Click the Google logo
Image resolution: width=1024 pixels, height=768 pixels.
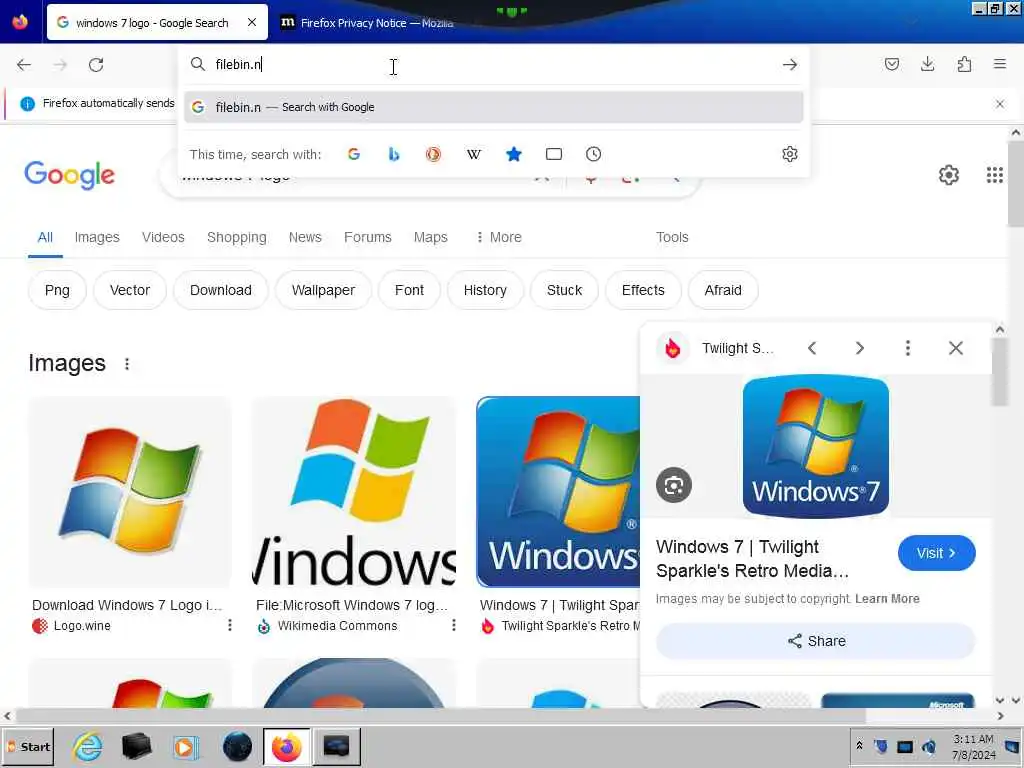tap(70, 175)
